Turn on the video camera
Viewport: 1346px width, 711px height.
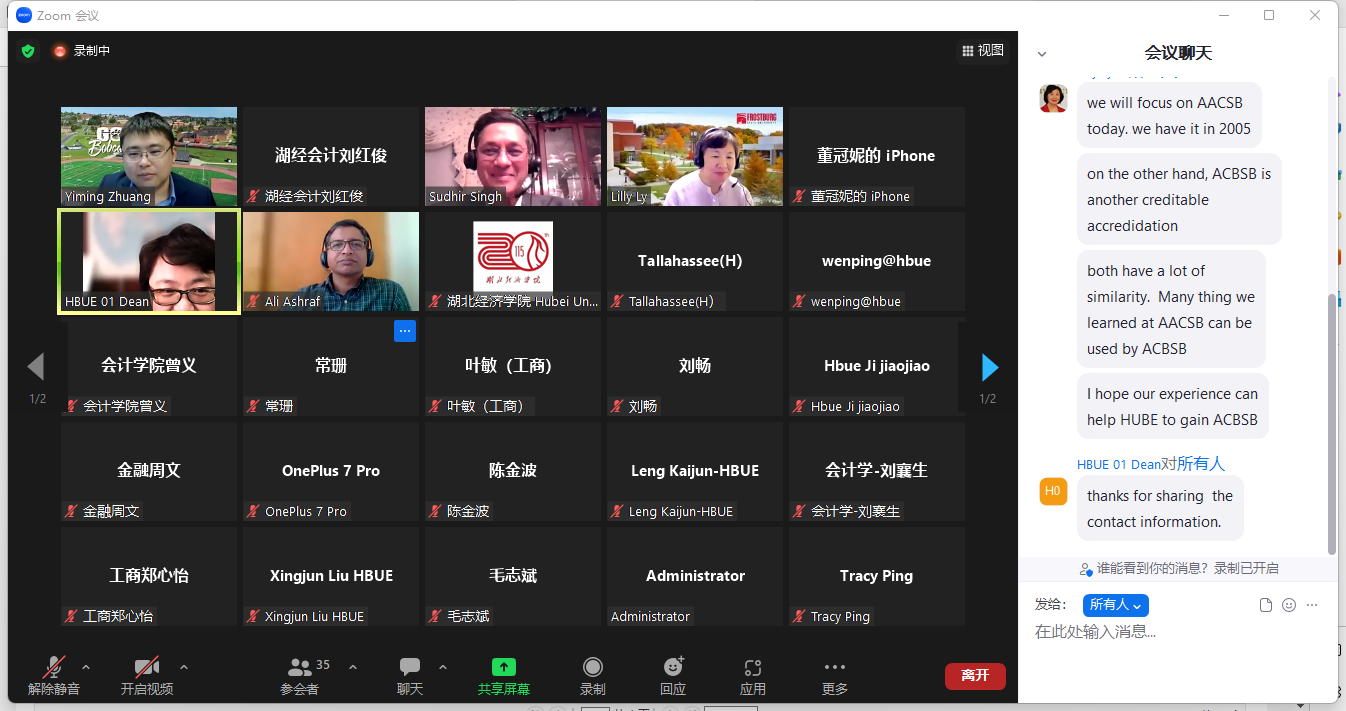(x=147, y=668)
